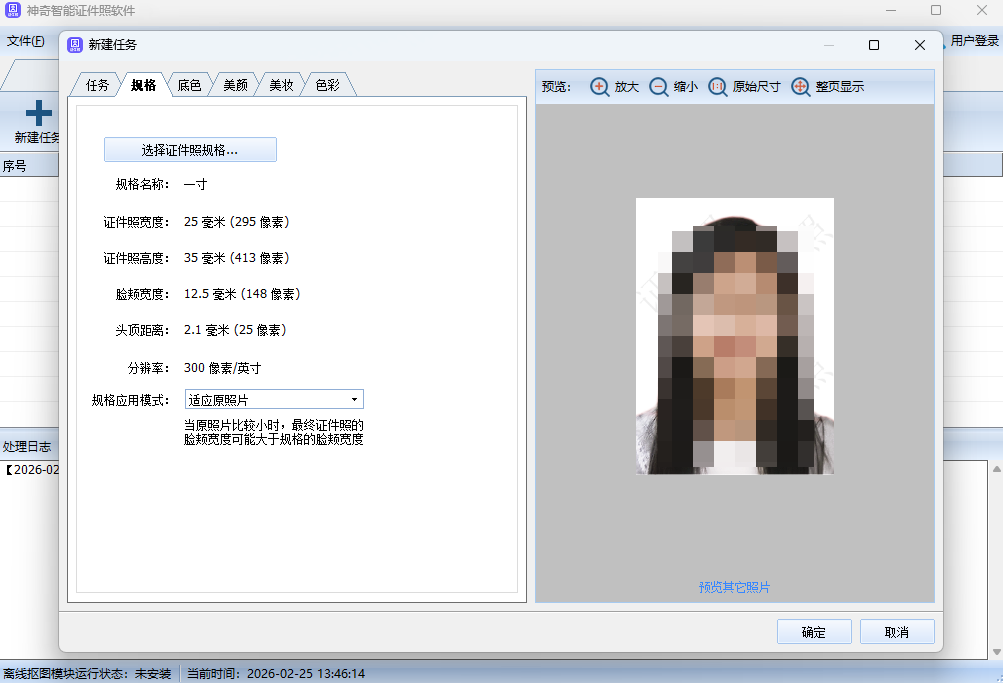The image size is (1003, 683).
Task: Switch to the 任务 tab
Action: [97, 85]
